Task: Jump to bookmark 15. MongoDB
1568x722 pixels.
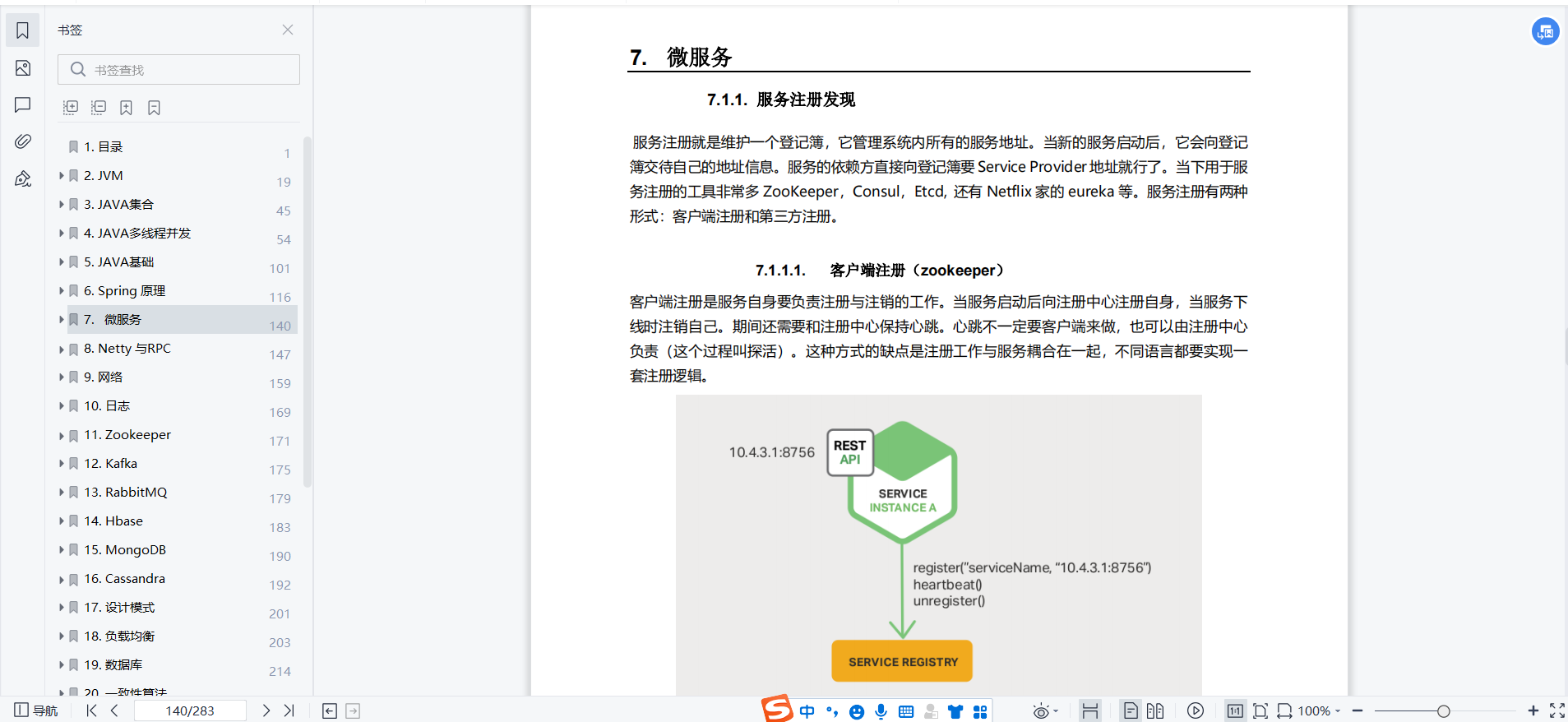Action: click(125, 550)
